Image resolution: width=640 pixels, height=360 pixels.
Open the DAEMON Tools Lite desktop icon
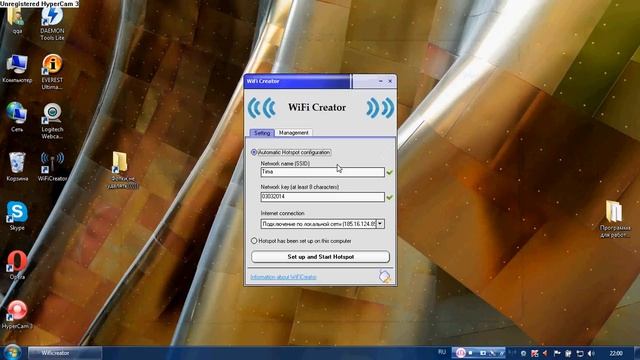point(52,22)
